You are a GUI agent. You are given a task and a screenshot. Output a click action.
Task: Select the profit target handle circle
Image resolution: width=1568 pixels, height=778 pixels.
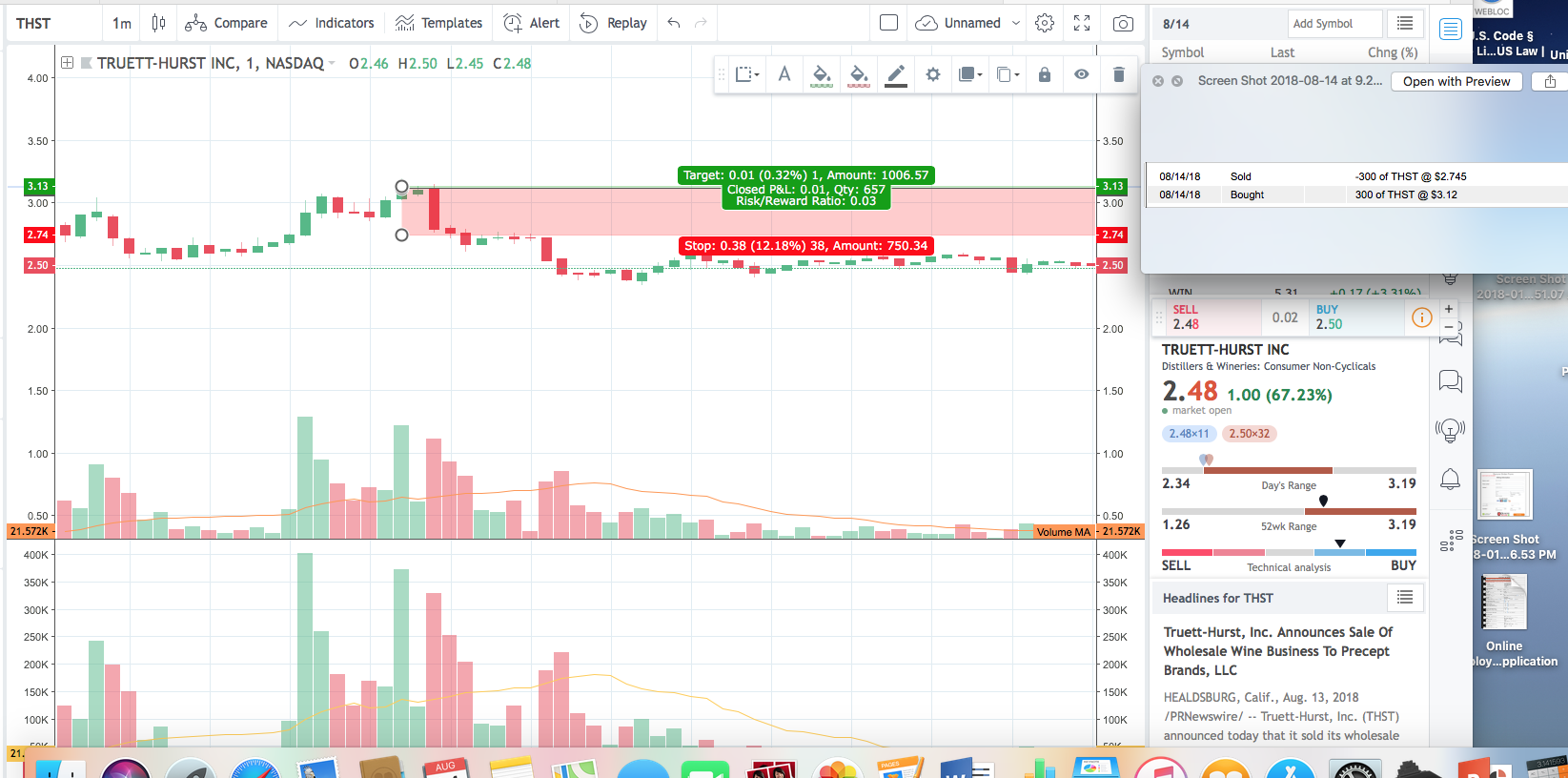[401, 188]
